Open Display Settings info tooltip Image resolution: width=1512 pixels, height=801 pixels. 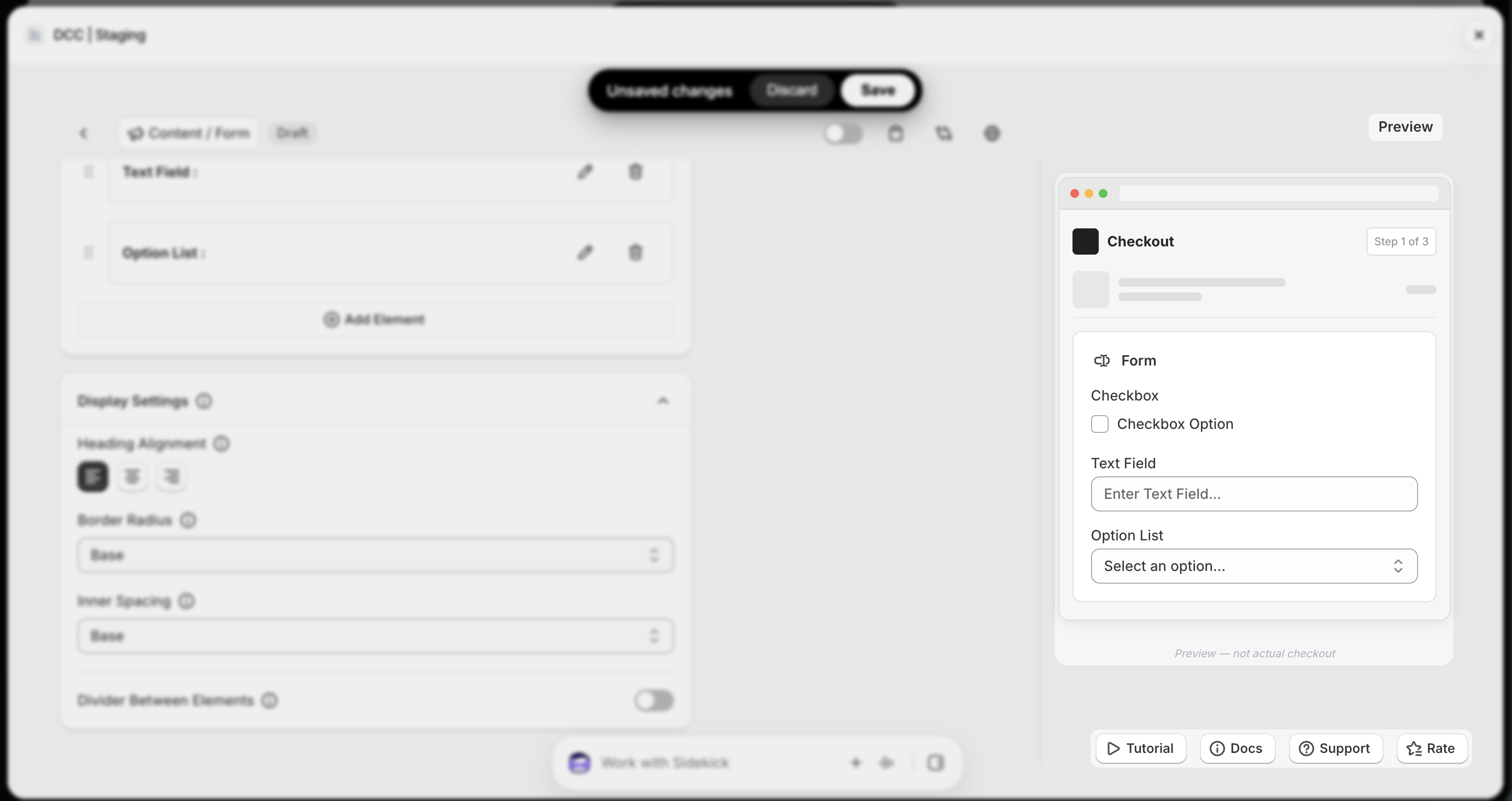(x=204, y=401)
